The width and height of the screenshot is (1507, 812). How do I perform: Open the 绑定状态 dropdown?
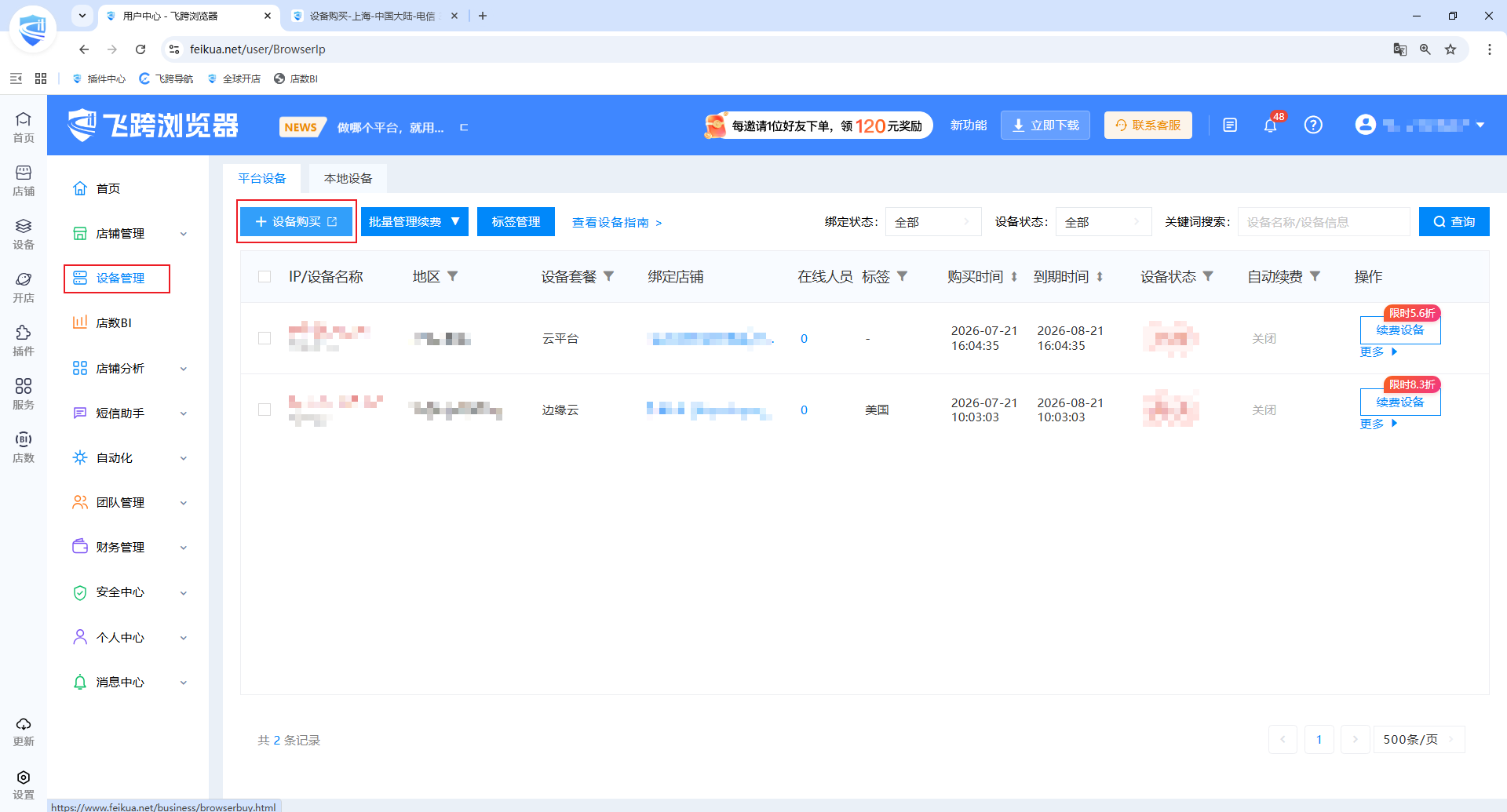pyautogui.click(x=933, y=222)
